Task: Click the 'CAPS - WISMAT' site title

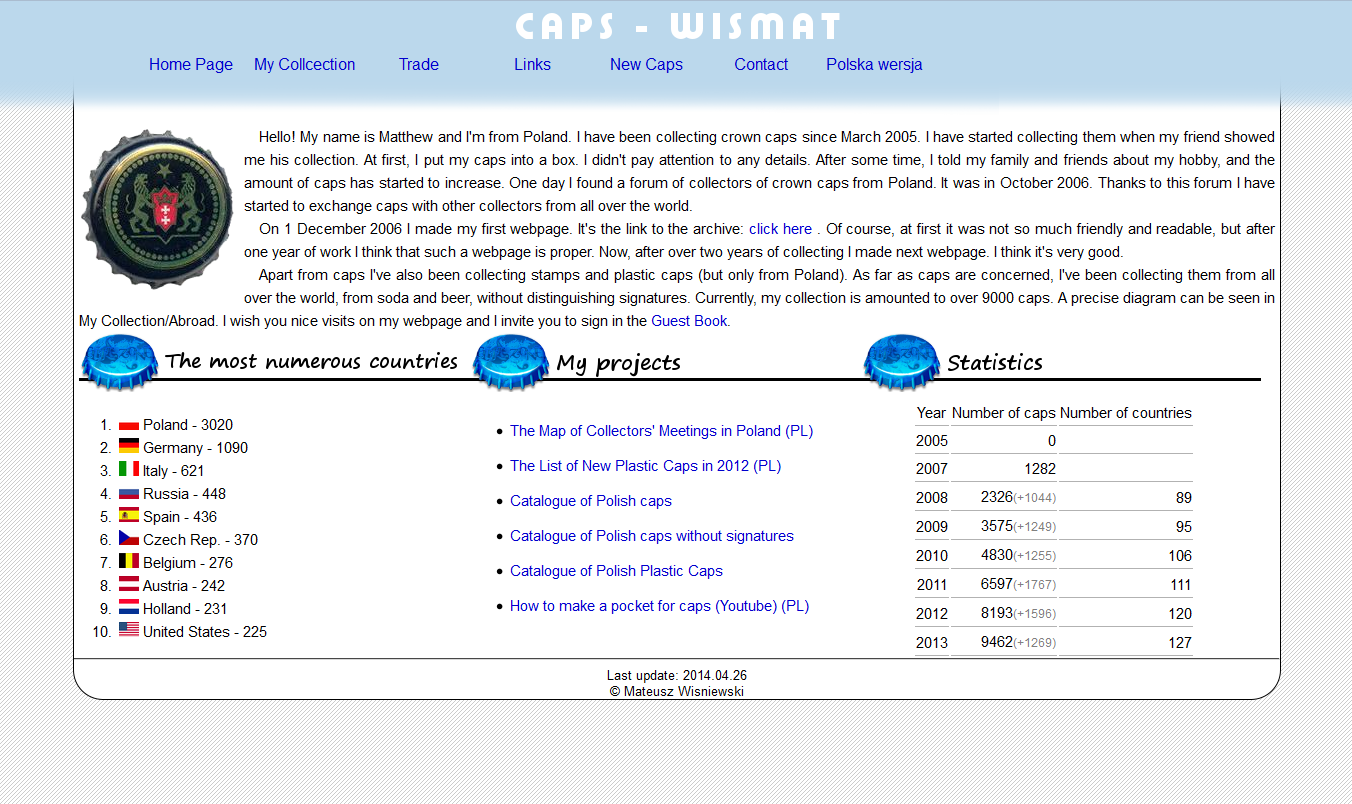Action: click(678, 27)
